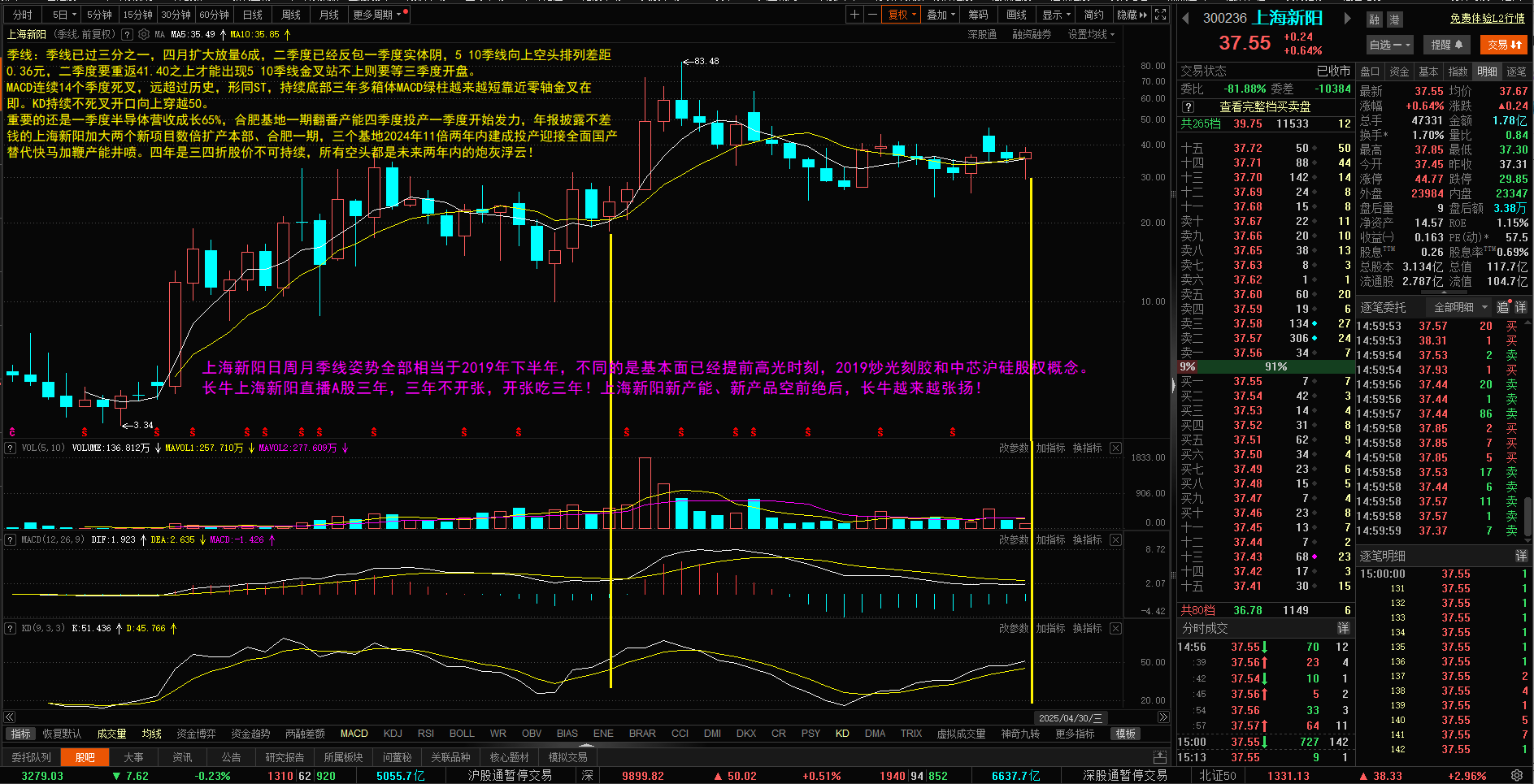This screenshot has width=1534, height=784.
Task: Open VOL indicator help question mark
Action: pos(10,448)
